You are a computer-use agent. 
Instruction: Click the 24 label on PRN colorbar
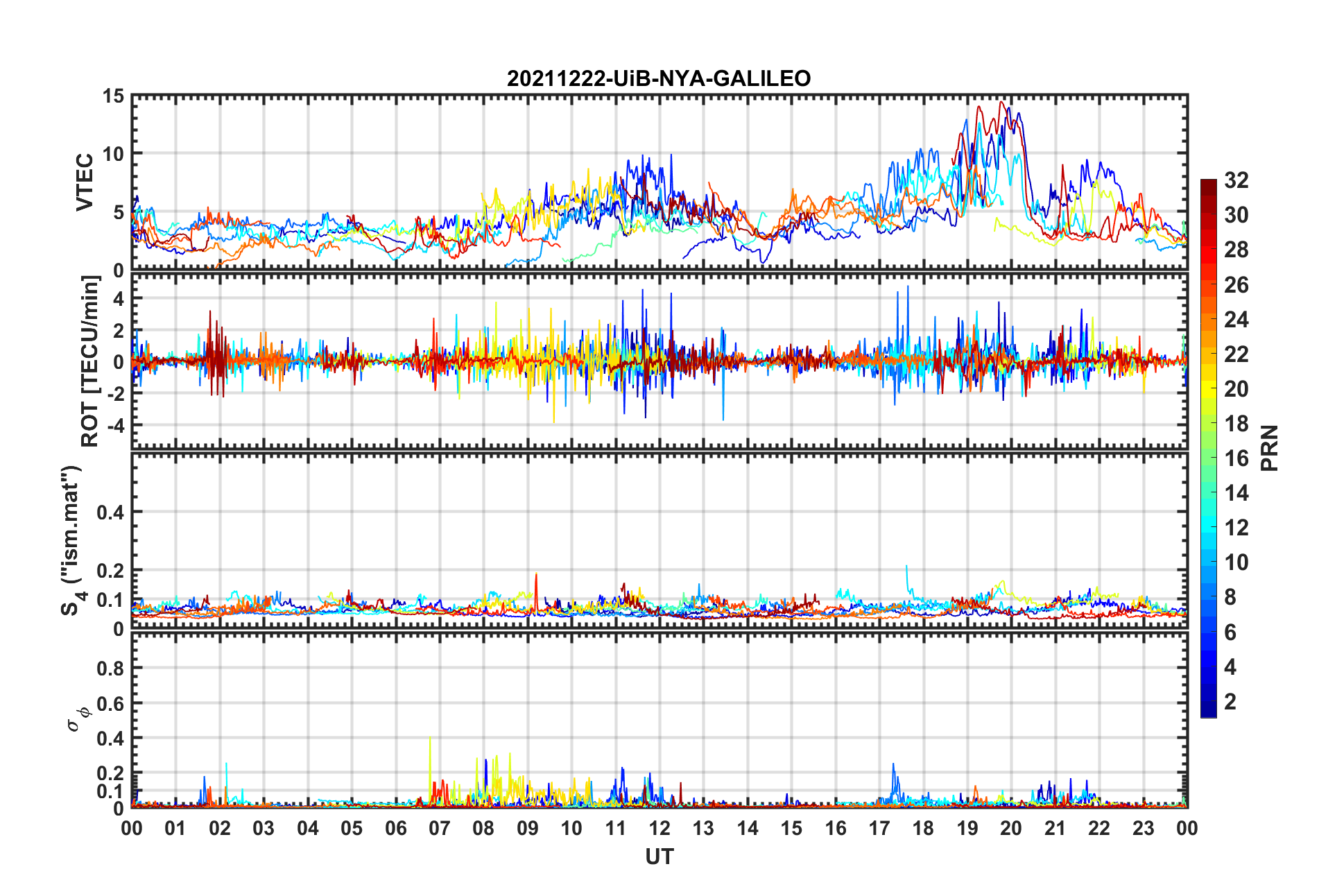click(1236, 320)
